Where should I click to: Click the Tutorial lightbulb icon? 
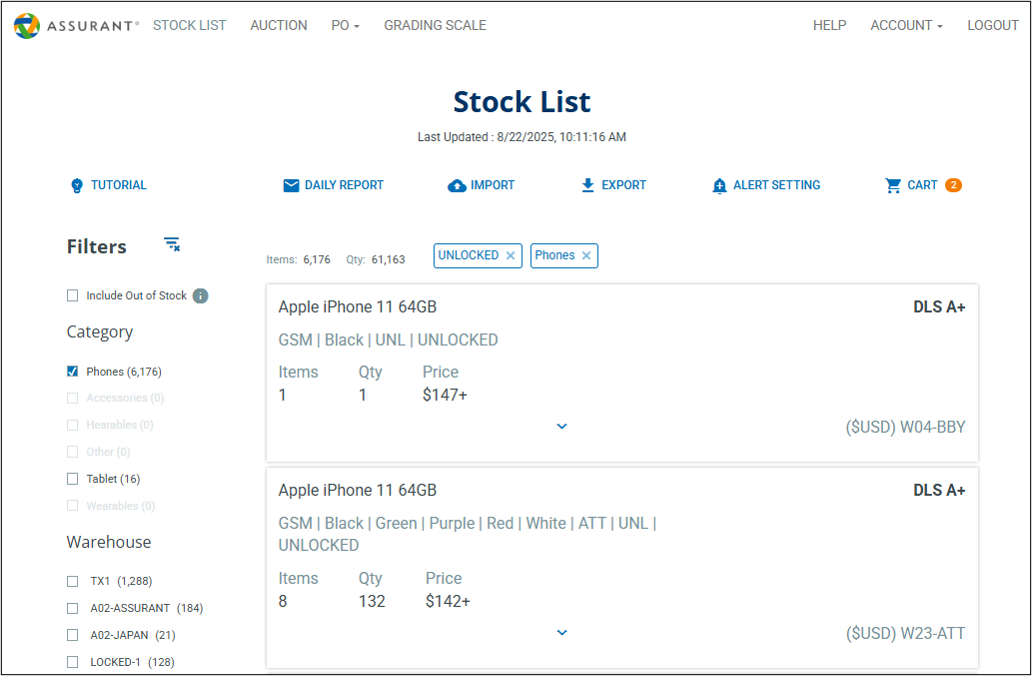(x=76, y=186)
